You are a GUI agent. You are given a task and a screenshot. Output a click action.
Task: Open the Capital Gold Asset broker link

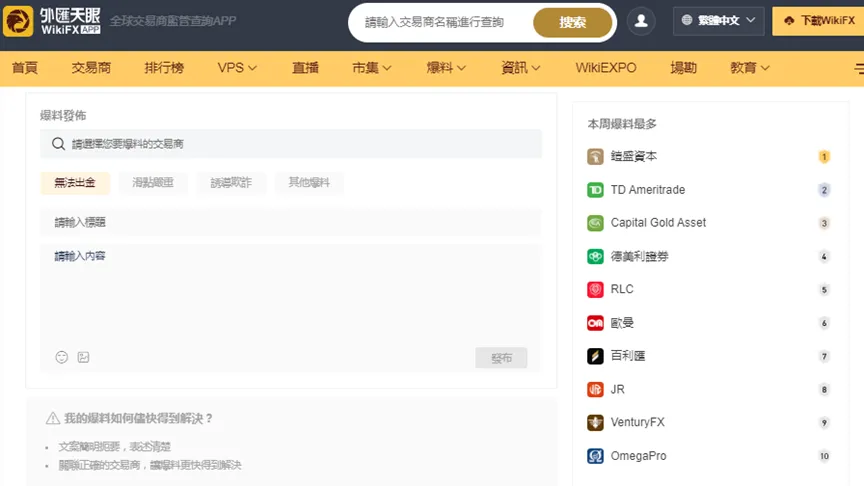click(x=658, y=223)
